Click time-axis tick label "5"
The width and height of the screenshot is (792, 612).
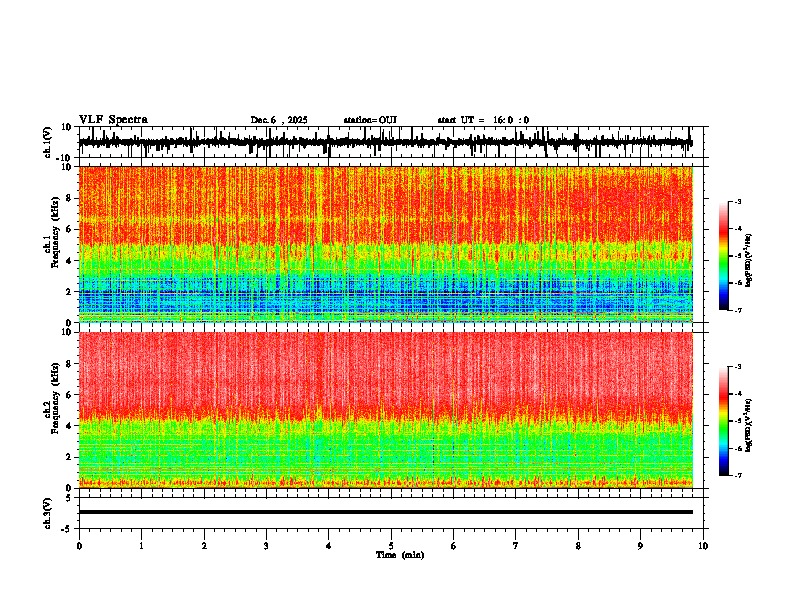pos(391,546)
